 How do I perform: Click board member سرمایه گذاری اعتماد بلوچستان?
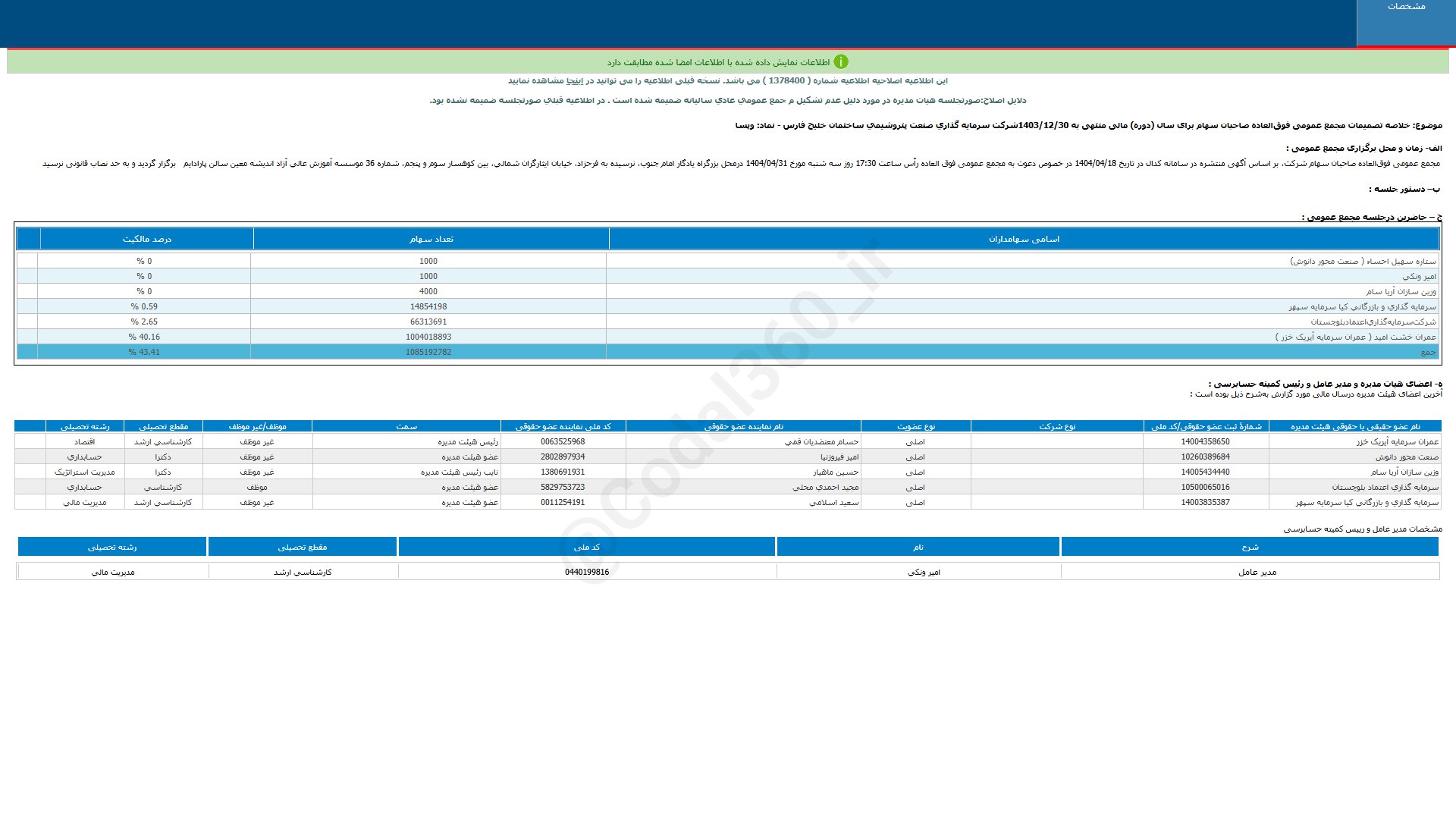pos(1385,487)
